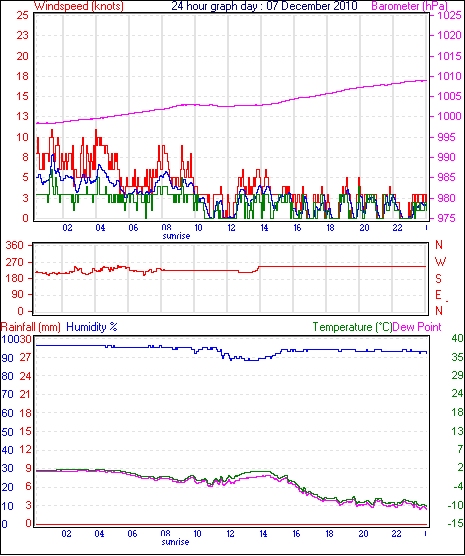Click the W compass direction label
This screenshot has width=465, height=556.
(x=440, y=262)
